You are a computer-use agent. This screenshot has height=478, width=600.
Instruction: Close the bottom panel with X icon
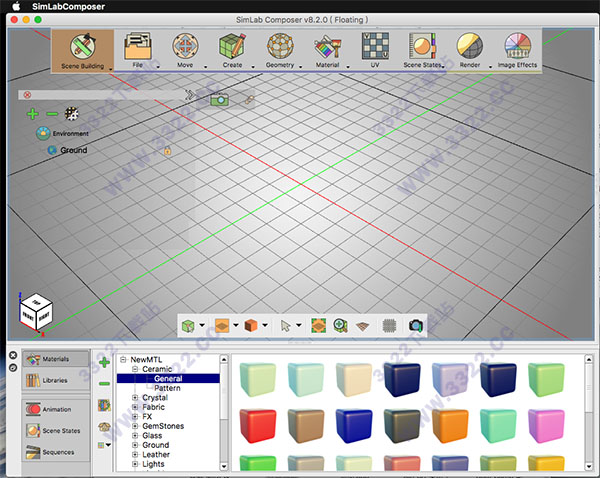pos(13,355)
